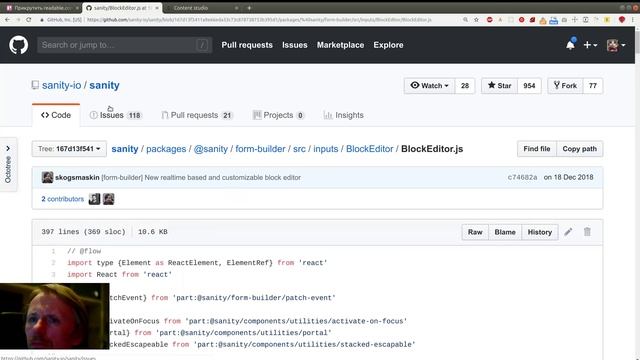Click the sanity breadcrumb root link
The image size is (640, 360).
[125, 149]
